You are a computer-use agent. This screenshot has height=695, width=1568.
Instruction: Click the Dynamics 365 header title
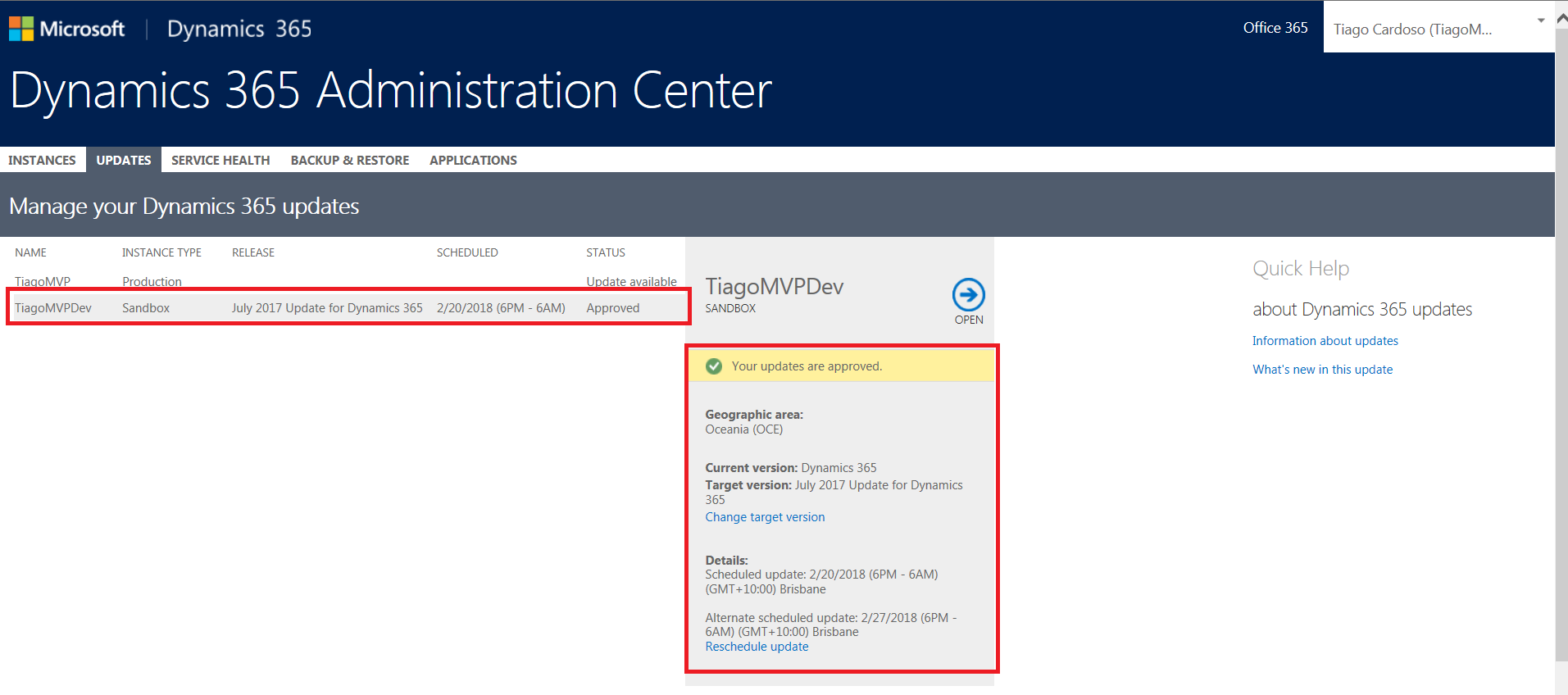click(239, 29)
